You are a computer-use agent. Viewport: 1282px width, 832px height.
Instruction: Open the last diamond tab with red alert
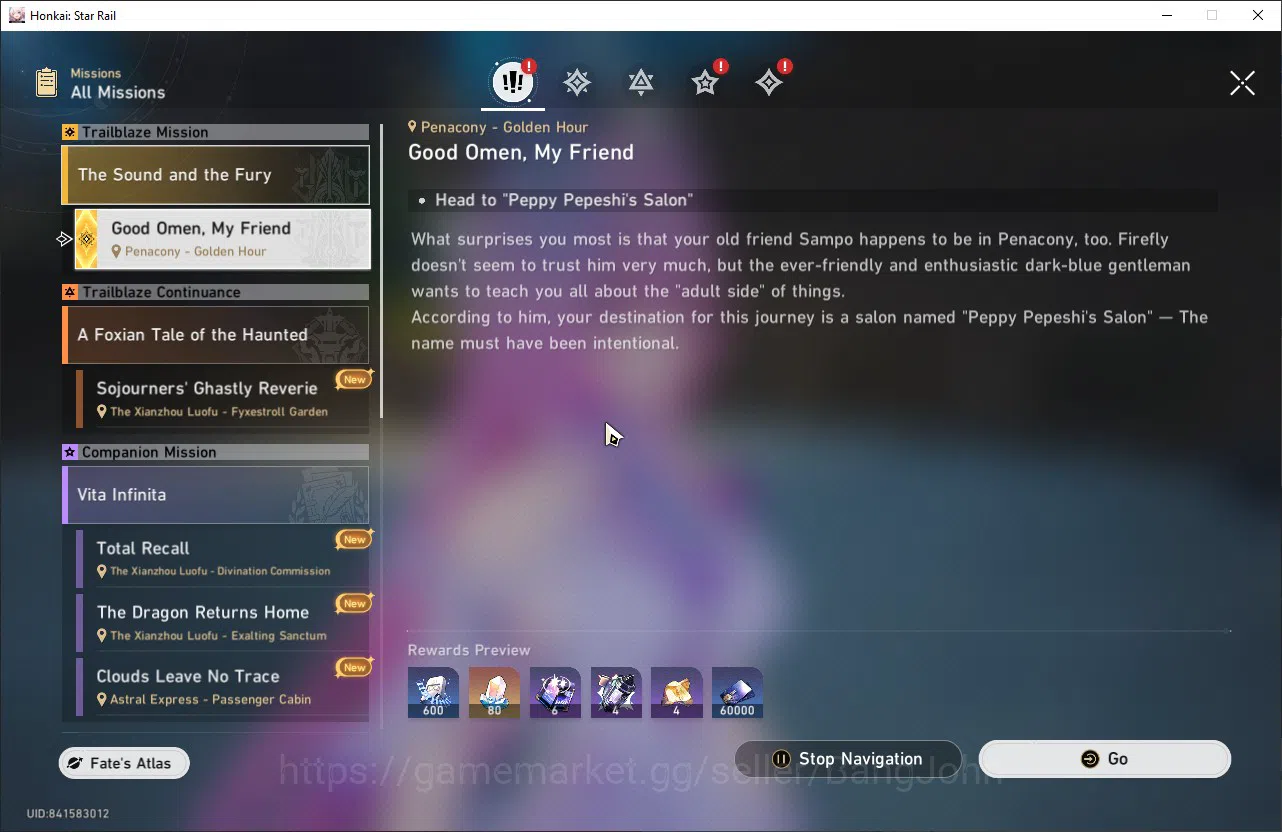[770, 82]
